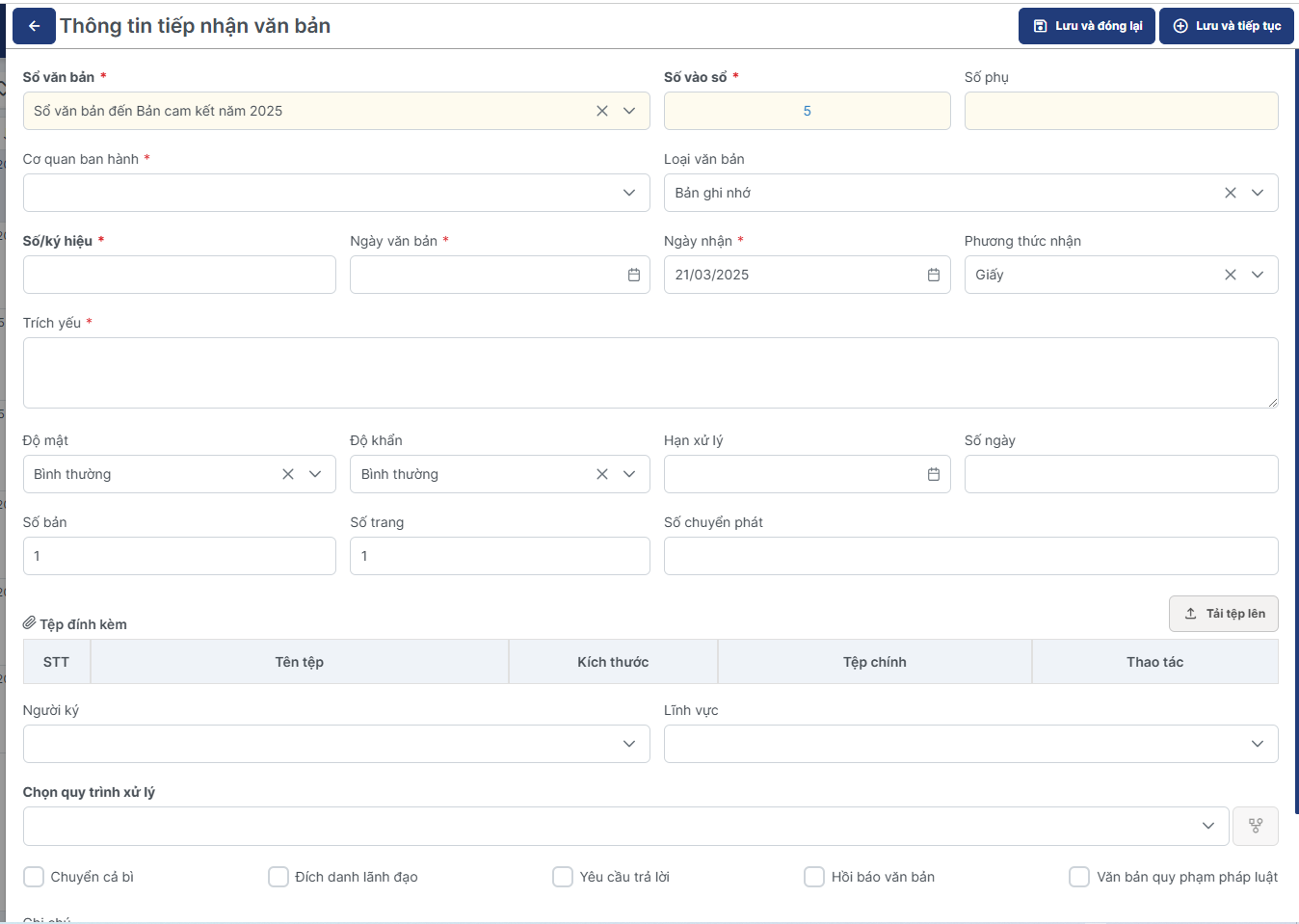Click the Kích thước column header
The image size is (1299, 924).
(x=613, y=662)
